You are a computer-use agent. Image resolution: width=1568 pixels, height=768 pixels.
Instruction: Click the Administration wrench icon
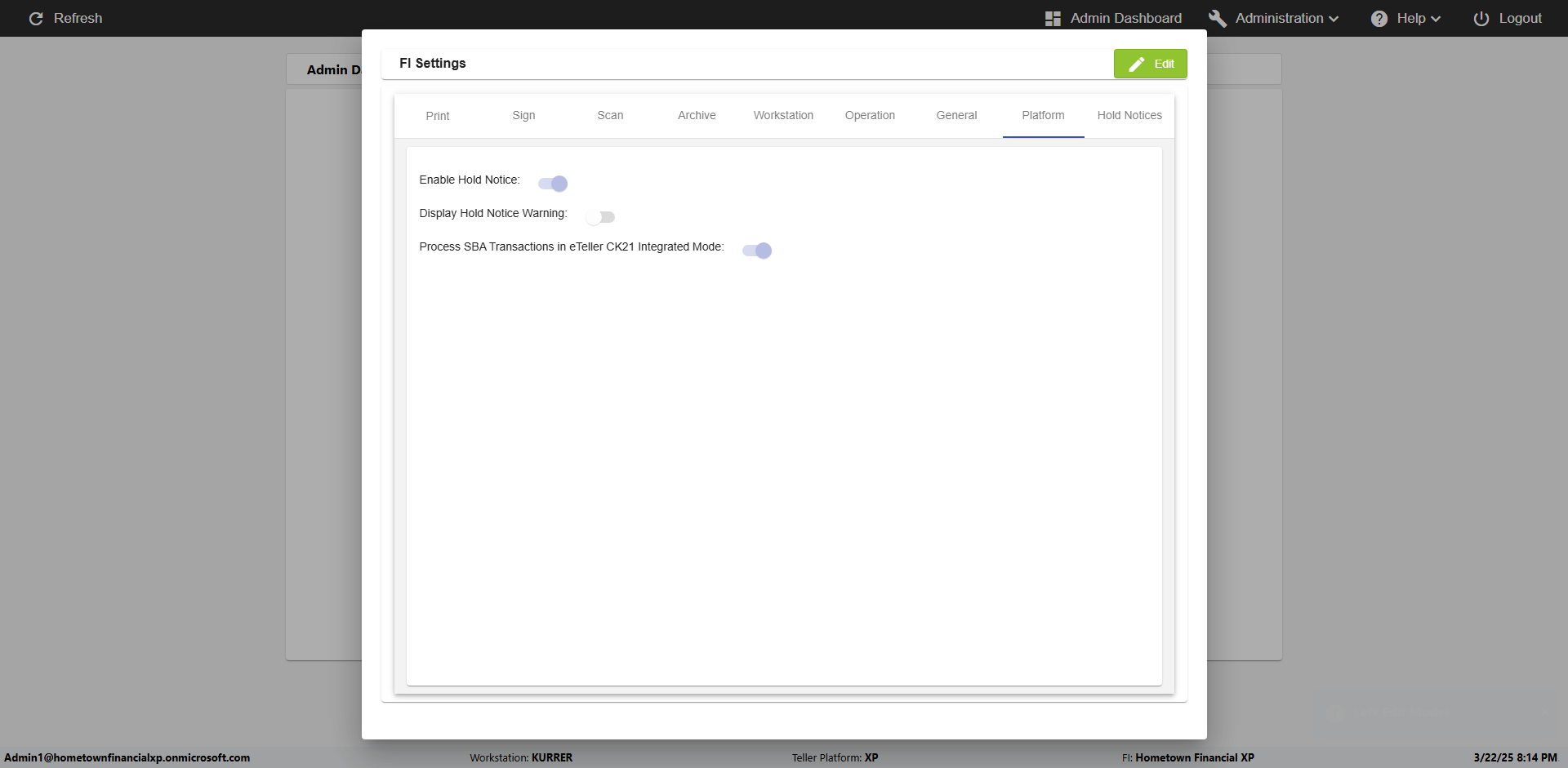point(1217,18)
